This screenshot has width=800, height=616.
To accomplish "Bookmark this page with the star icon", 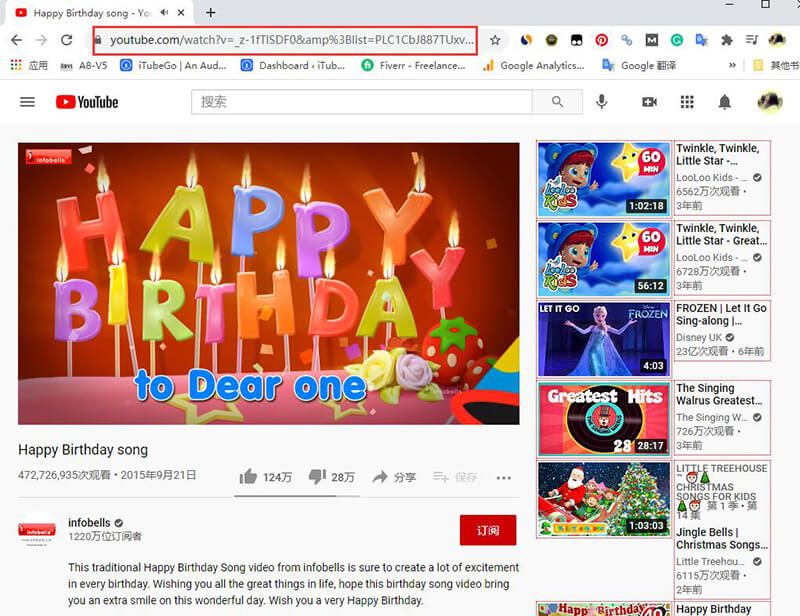I will (x=494, y=40).
